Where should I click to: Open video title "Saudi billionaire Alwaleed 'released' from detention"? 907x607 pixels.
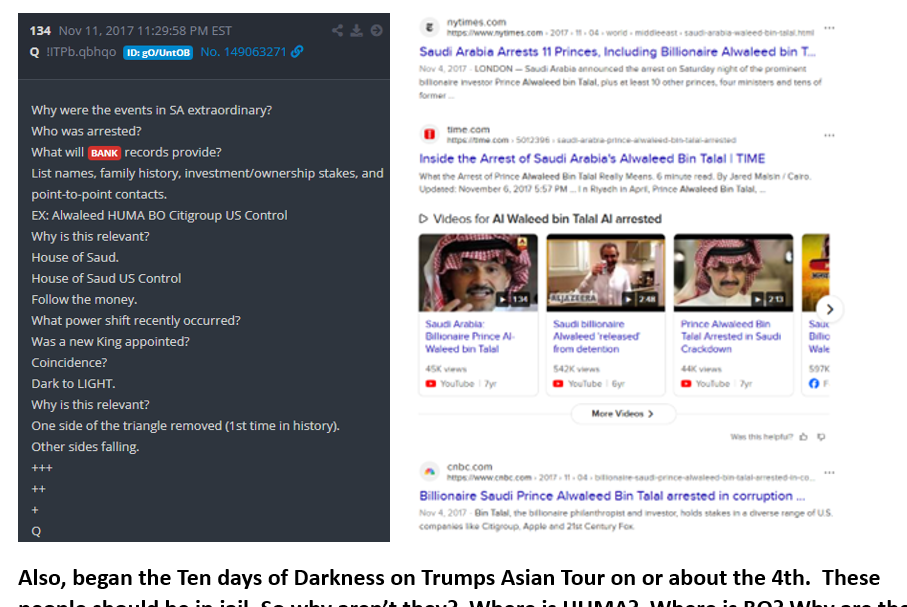[596, 337]
